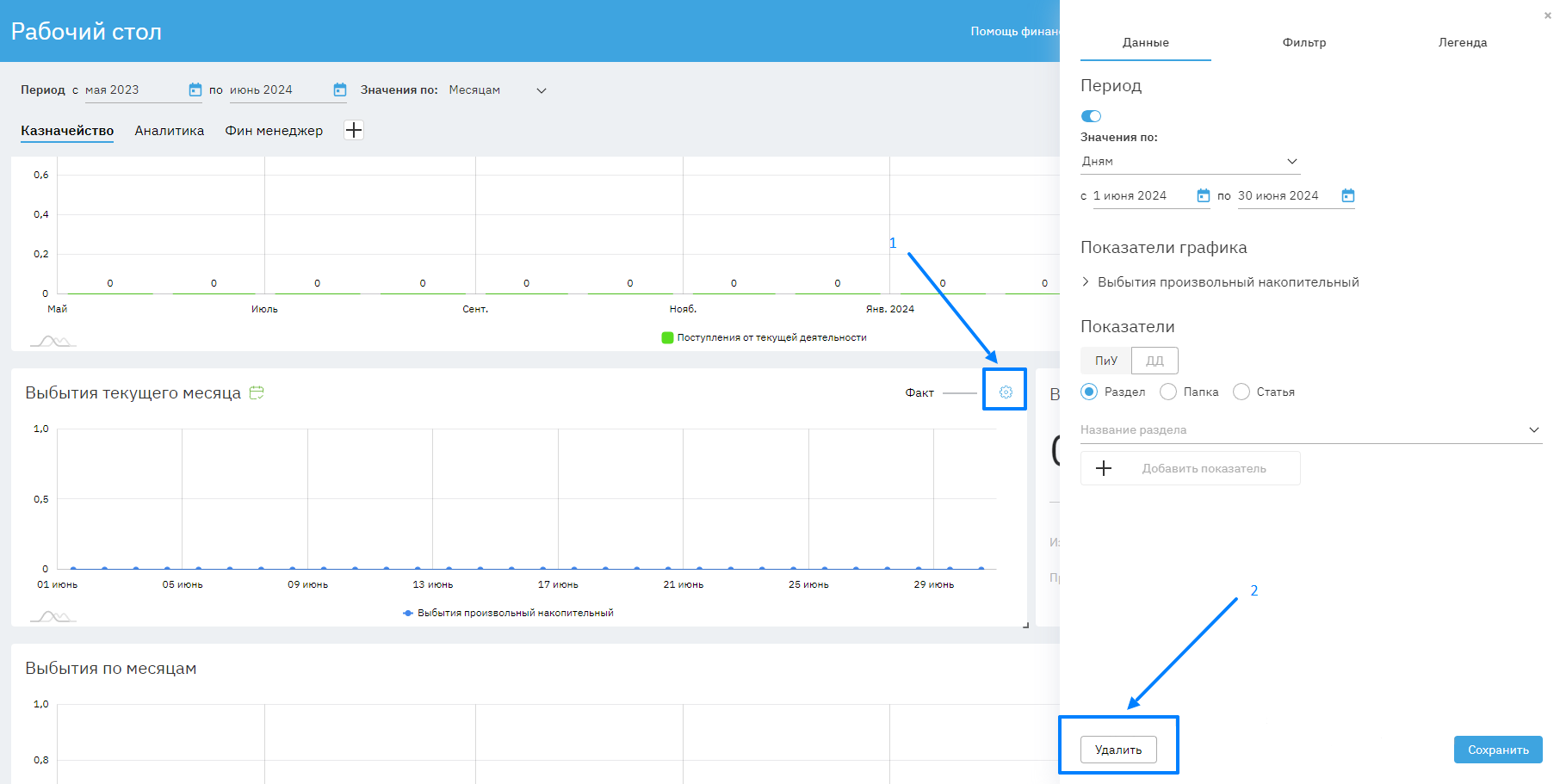
Task: Select the Папка radio option
Action: [x=1168, y=392]
